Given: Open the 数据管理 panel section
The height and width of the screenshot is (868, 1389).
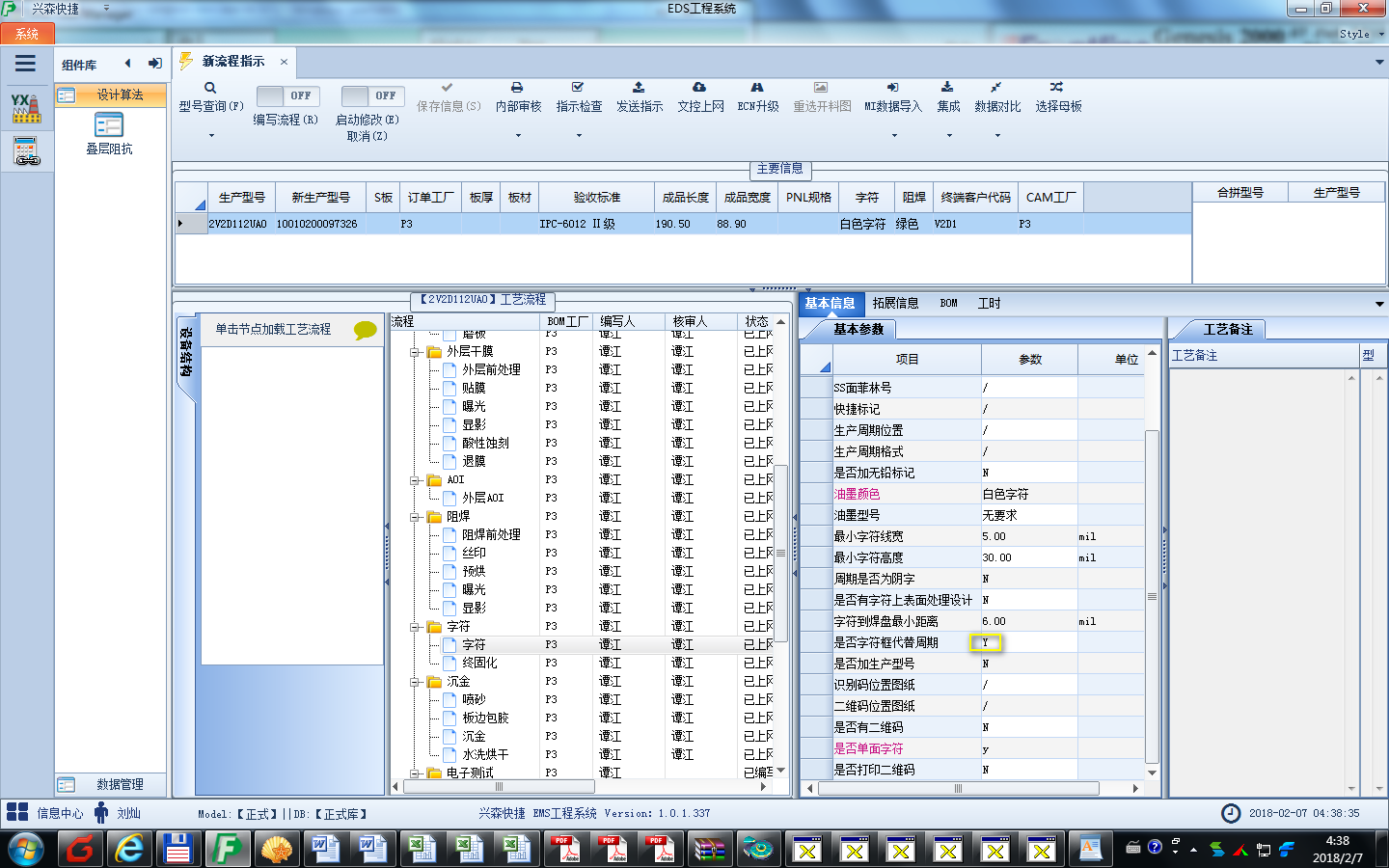Looking at the screenshot, I should pos(110,784).
